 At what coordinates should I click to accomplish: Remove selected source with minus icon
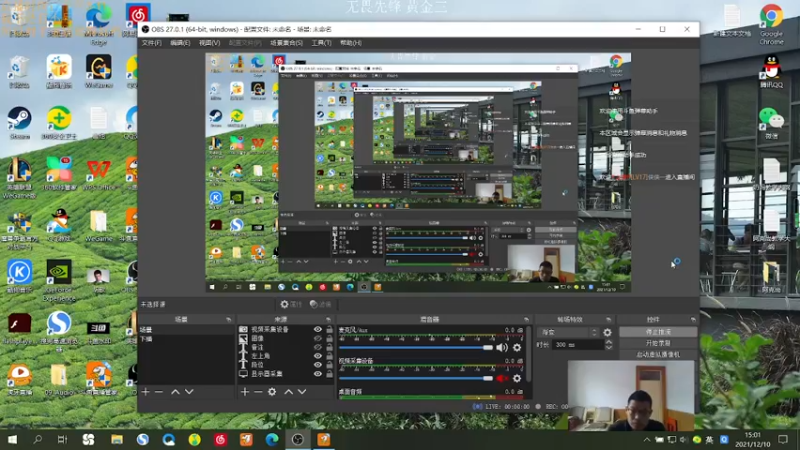point(258,392)
